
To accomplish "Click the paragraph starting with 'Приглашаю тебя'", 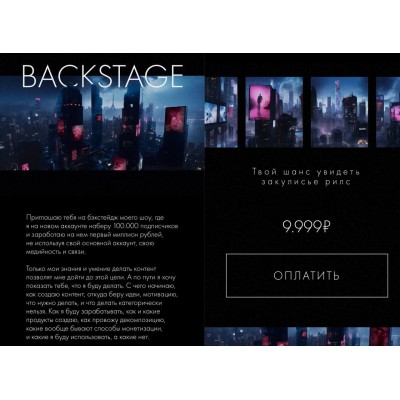I will pos(102,235).
